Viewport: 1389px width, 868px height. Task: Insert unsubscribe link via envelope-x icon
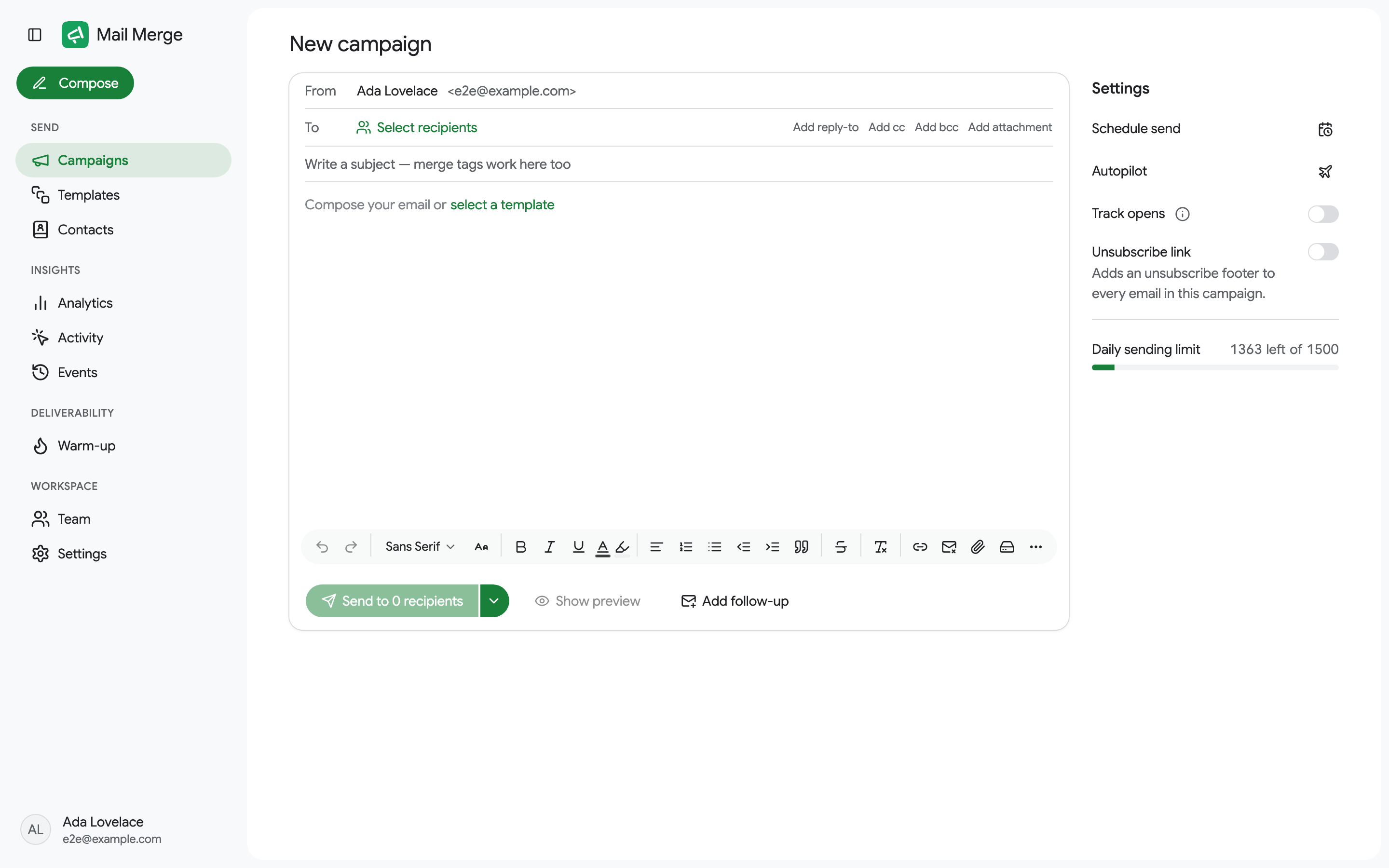[x=949, y=547]
